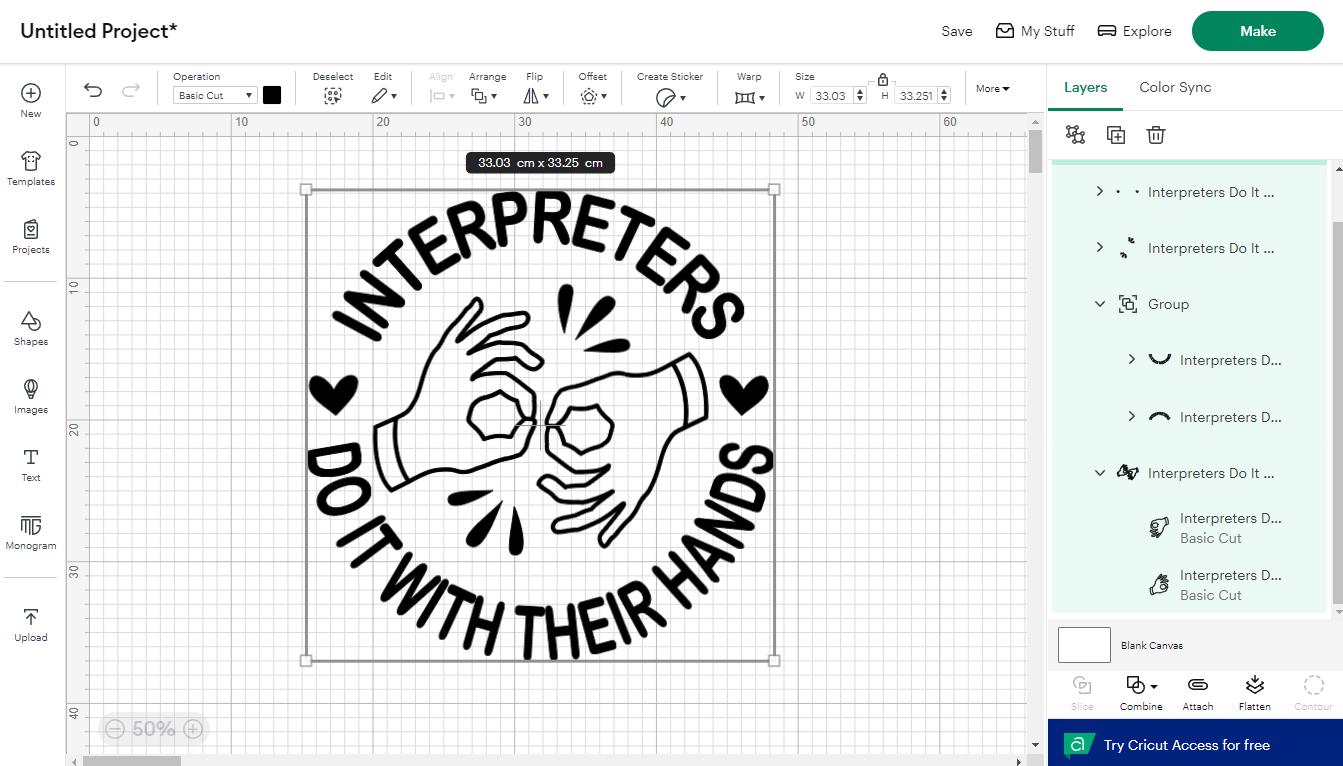Click the Blank Canvas swatch
The width and height of the screenshot is (1343, 766).
coord(1084,645)
